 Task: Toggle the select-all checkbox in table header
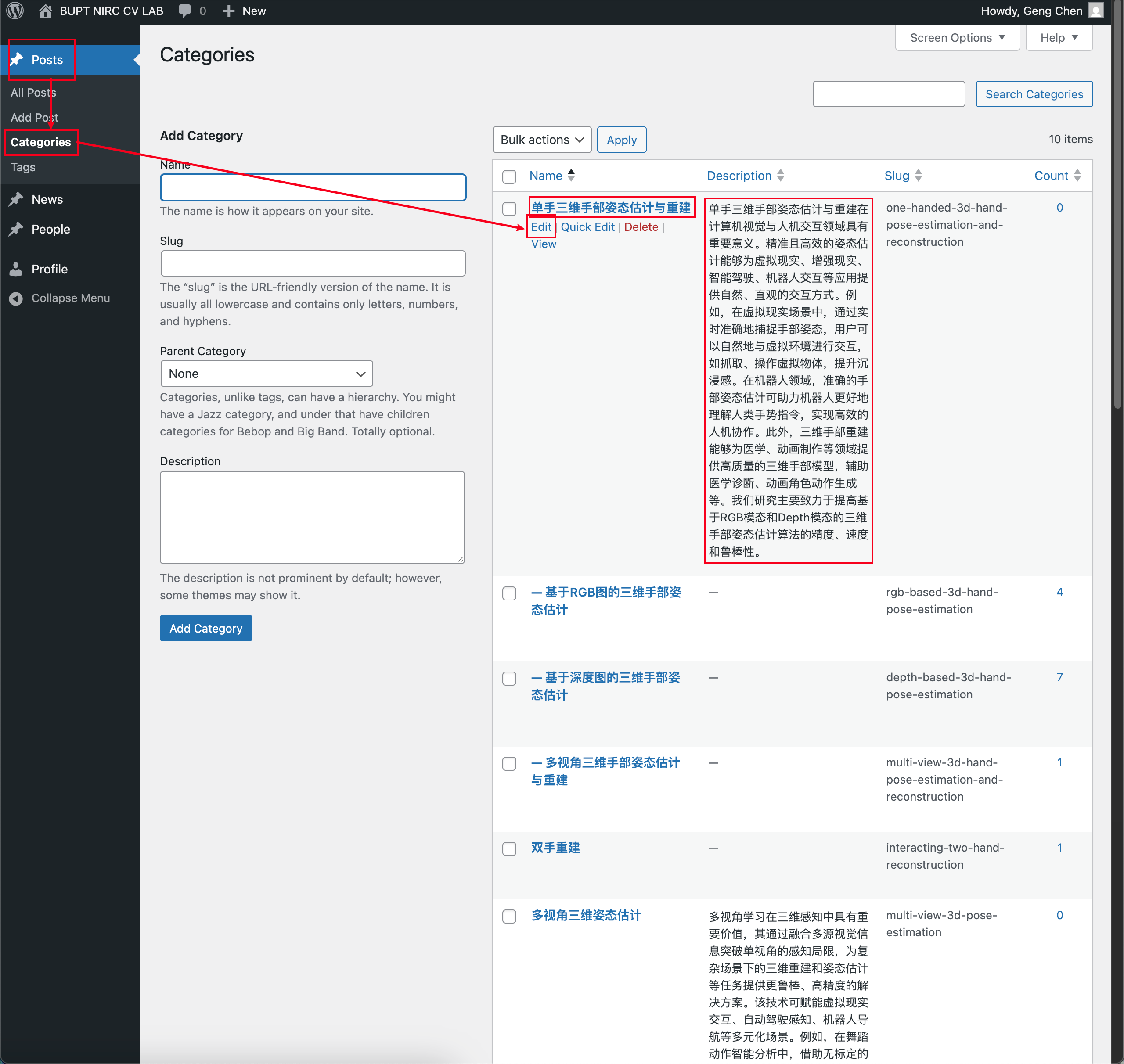point(509,176)
